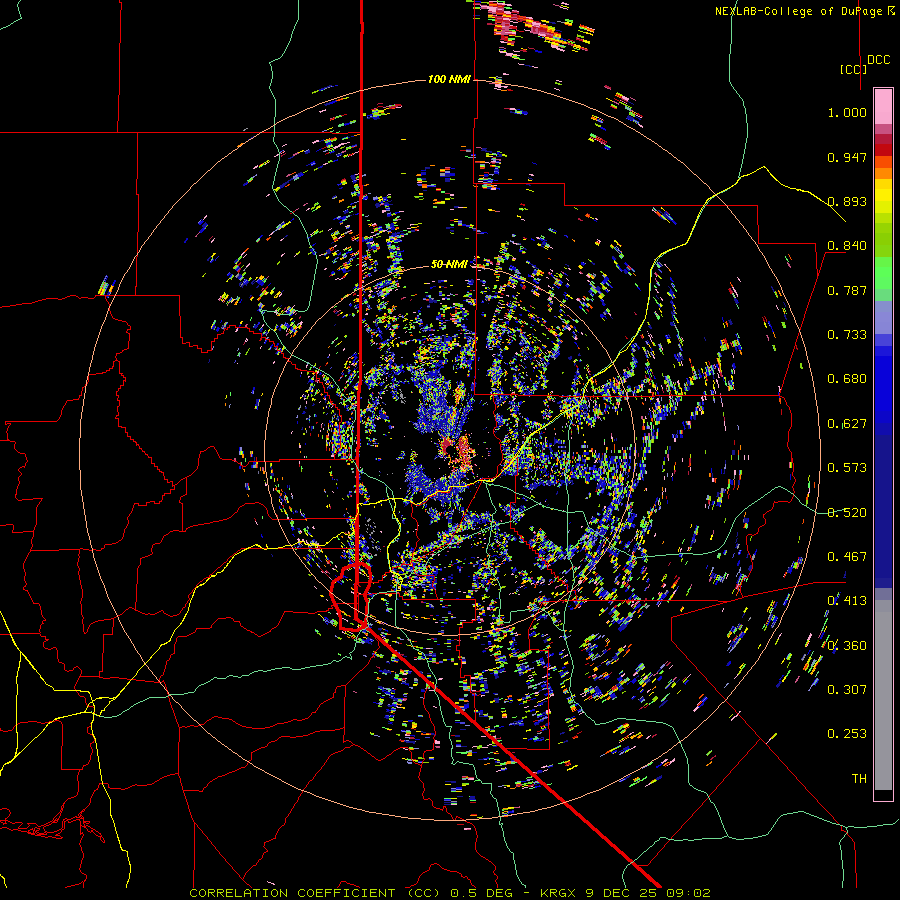This screenshot has height=900, width=900.
Task: Select the 0.360 scale value
Action: click(847, 646)
